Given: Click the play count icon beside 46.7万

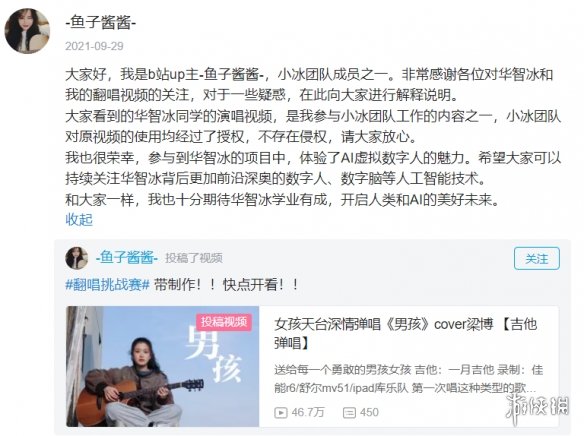Looking at the screenshot, I should [x=280, y=413].
